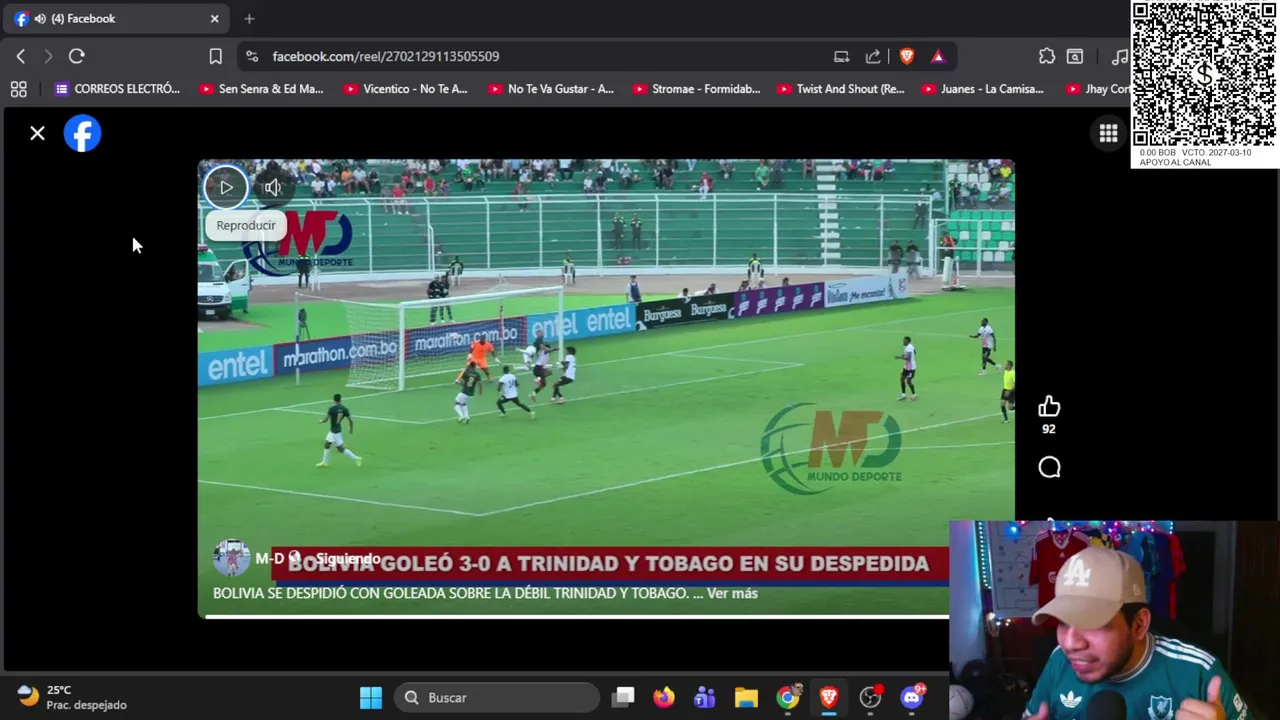The height and width of the screenshot is (720, 1280).
Task: Open the "Stromae - Formidab..." bookmark
Action: pos(695,89)
